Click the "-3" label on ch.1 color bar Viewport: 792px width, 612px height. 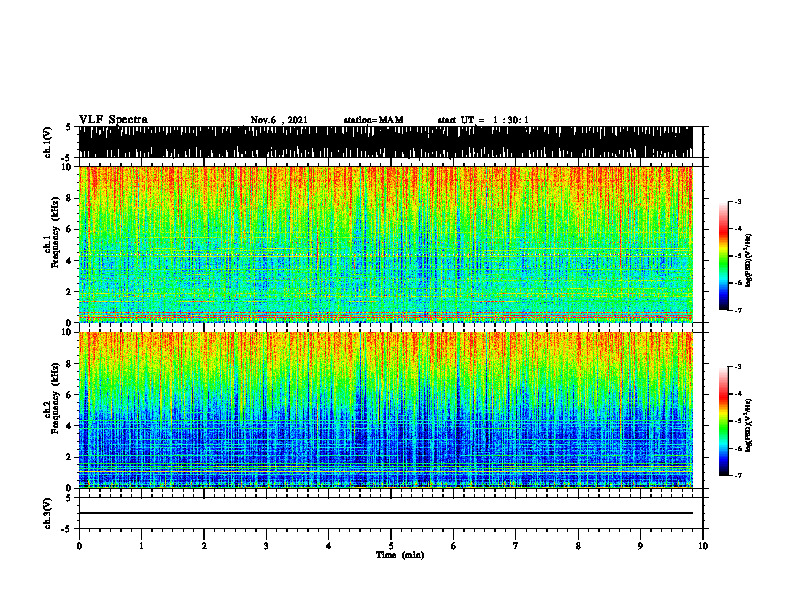click(738, 202)
